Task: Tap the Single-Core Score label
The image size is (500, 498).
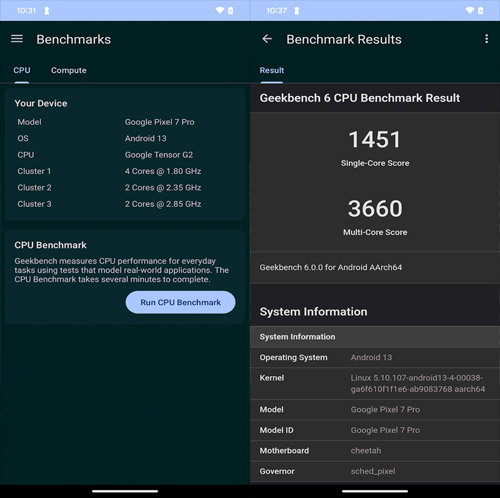Action: 375,163
